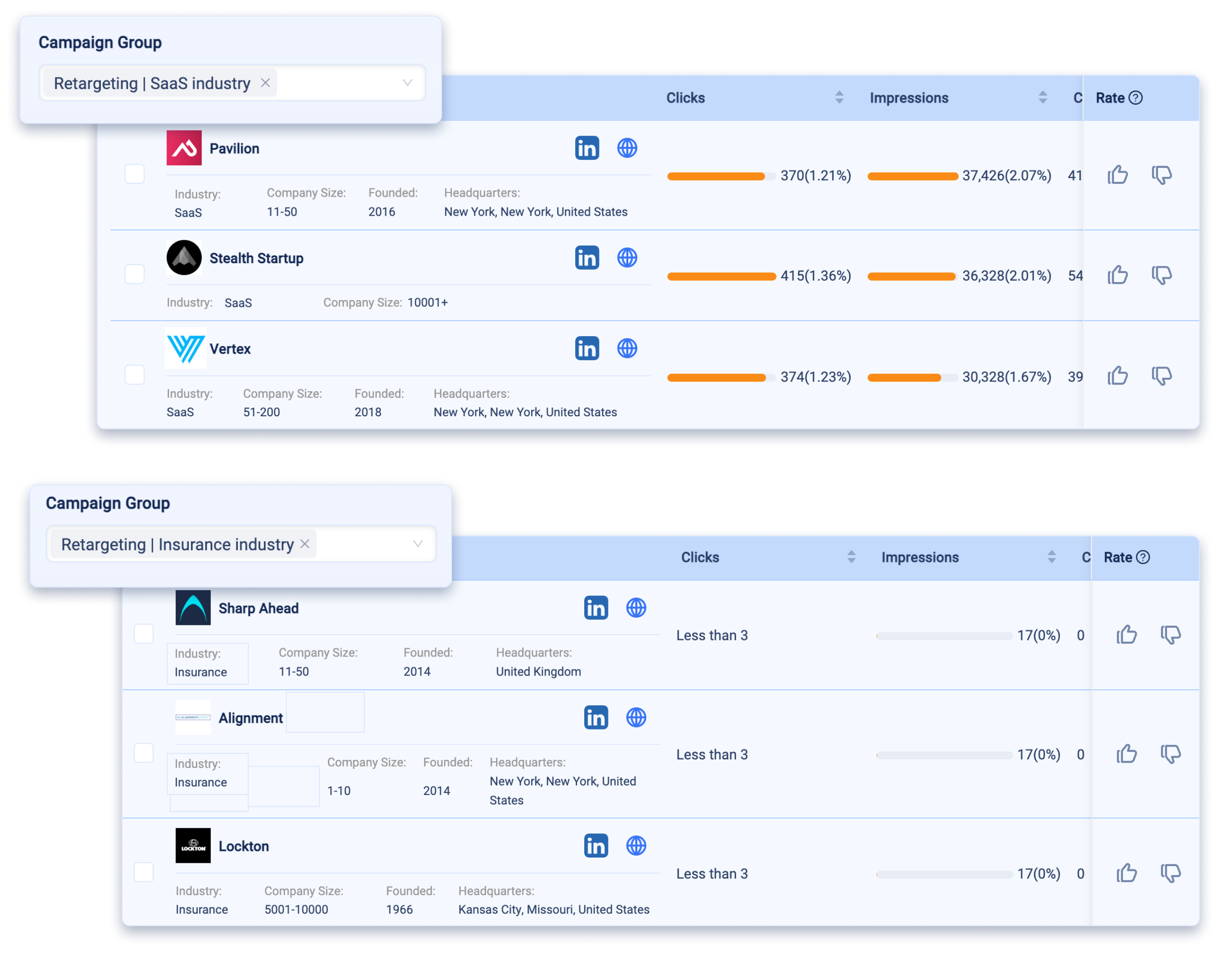Sort Insurance table by Clicks arrows

click(851, 557)
